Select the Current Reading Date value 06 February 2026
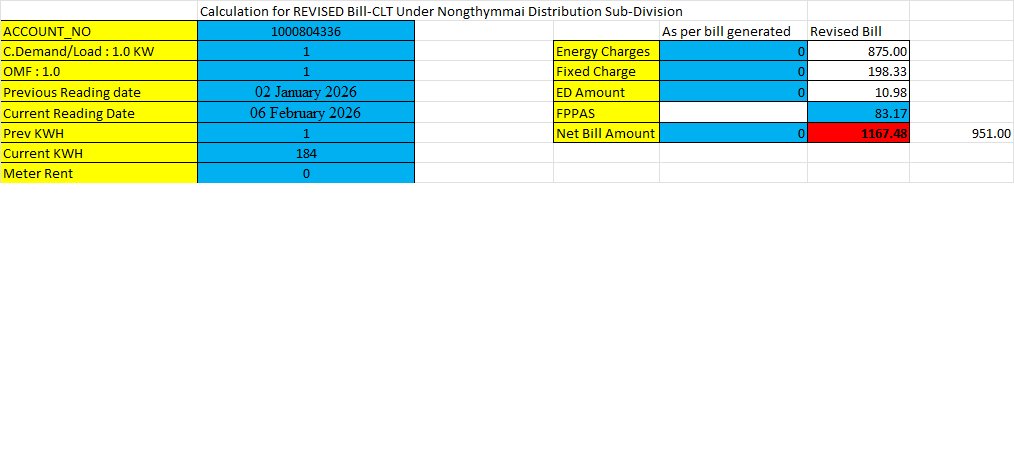The height and width of the screenshot is (460, 1014). (306, 113)
